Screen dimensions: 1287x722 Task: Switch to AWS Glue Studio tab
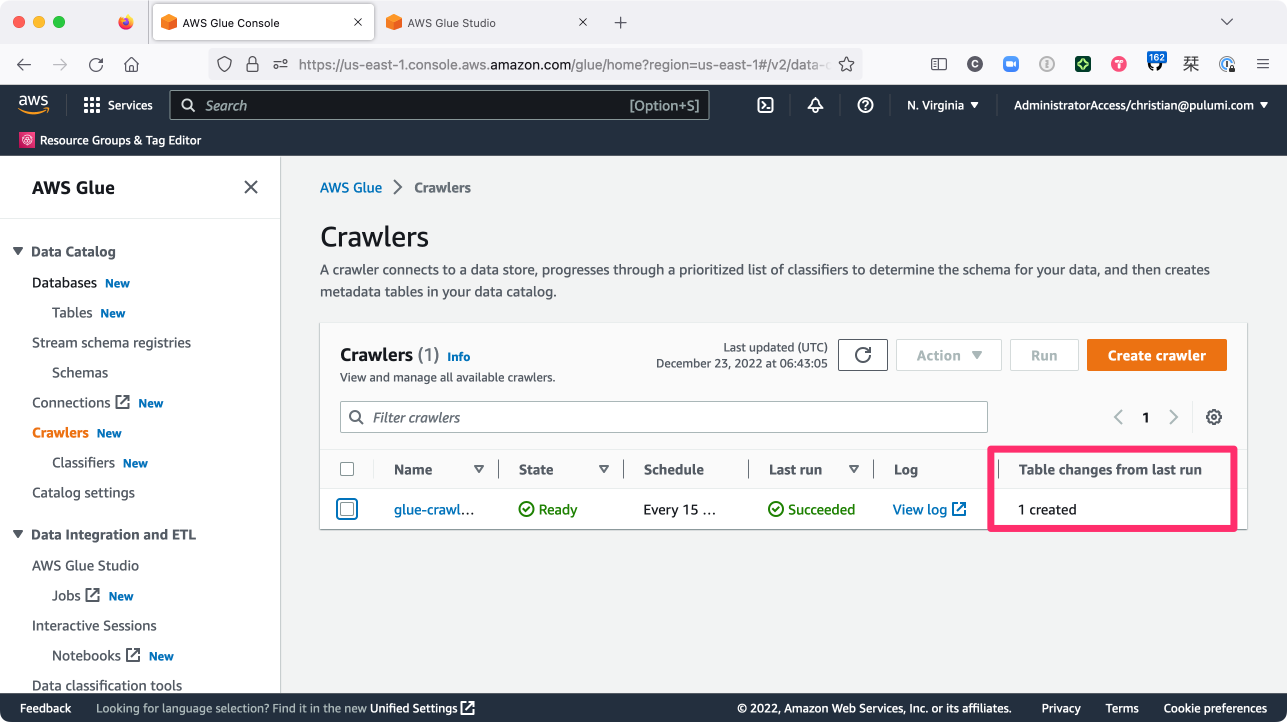pyautogui.click(x=487, y=22)
